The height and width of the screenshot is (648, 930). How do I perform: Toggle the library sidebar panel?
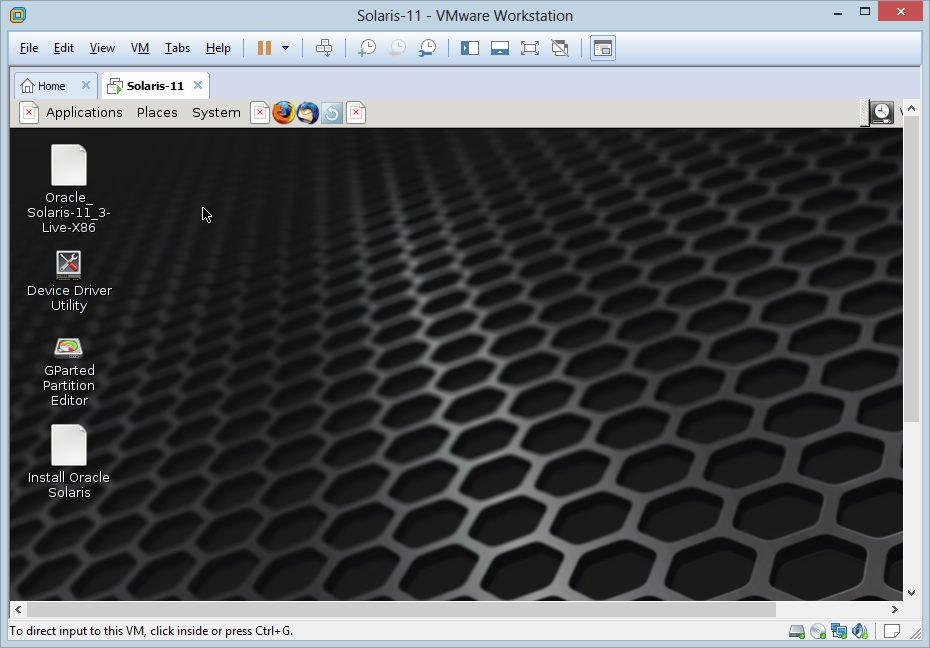470,48
